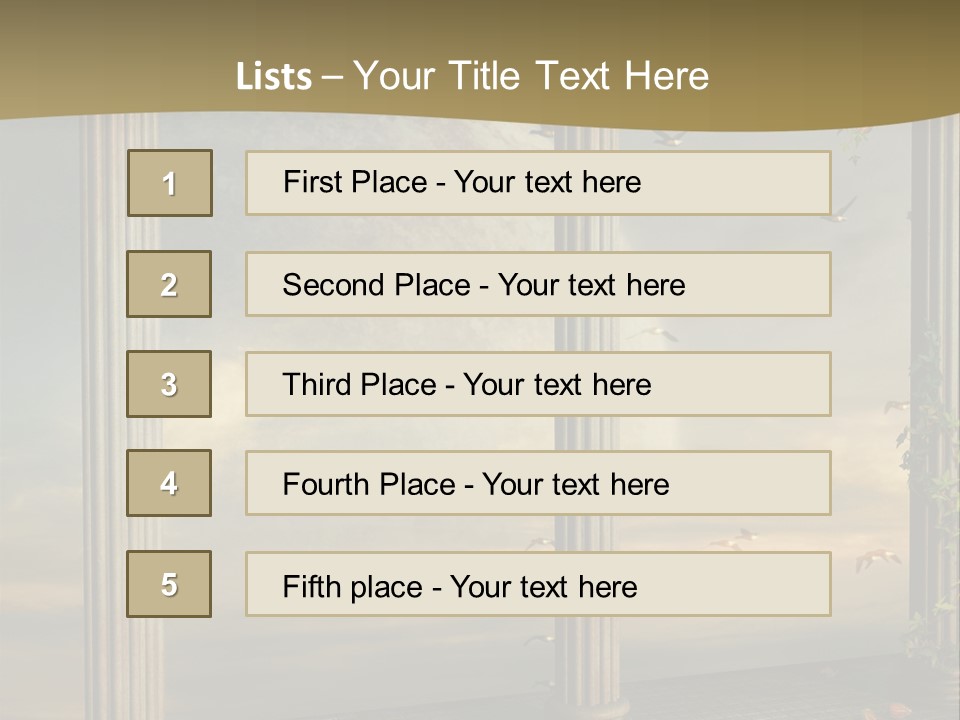This screenshot has height=720, width=960.
Task: Click the number 1 box
Action: 170,183
